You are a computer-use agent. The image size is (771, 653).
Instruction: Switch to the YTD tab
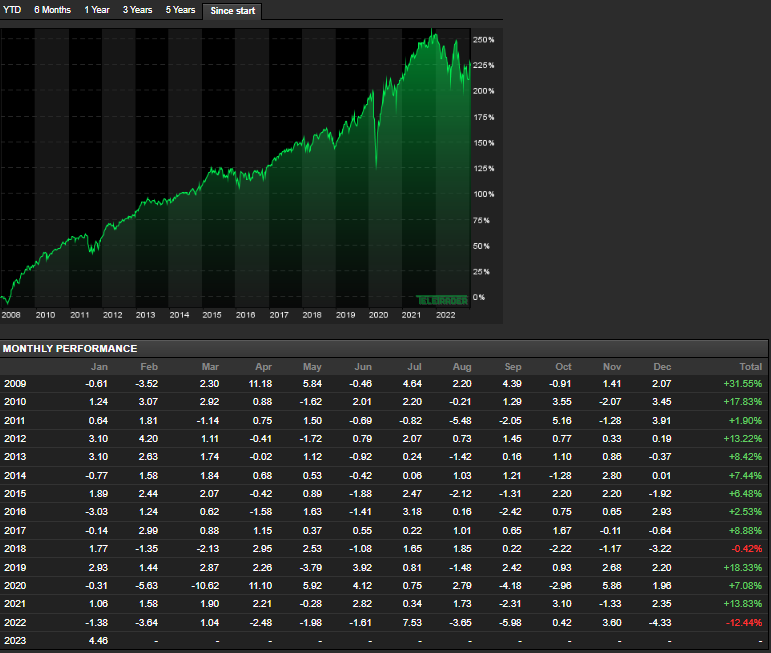point(13,10)
